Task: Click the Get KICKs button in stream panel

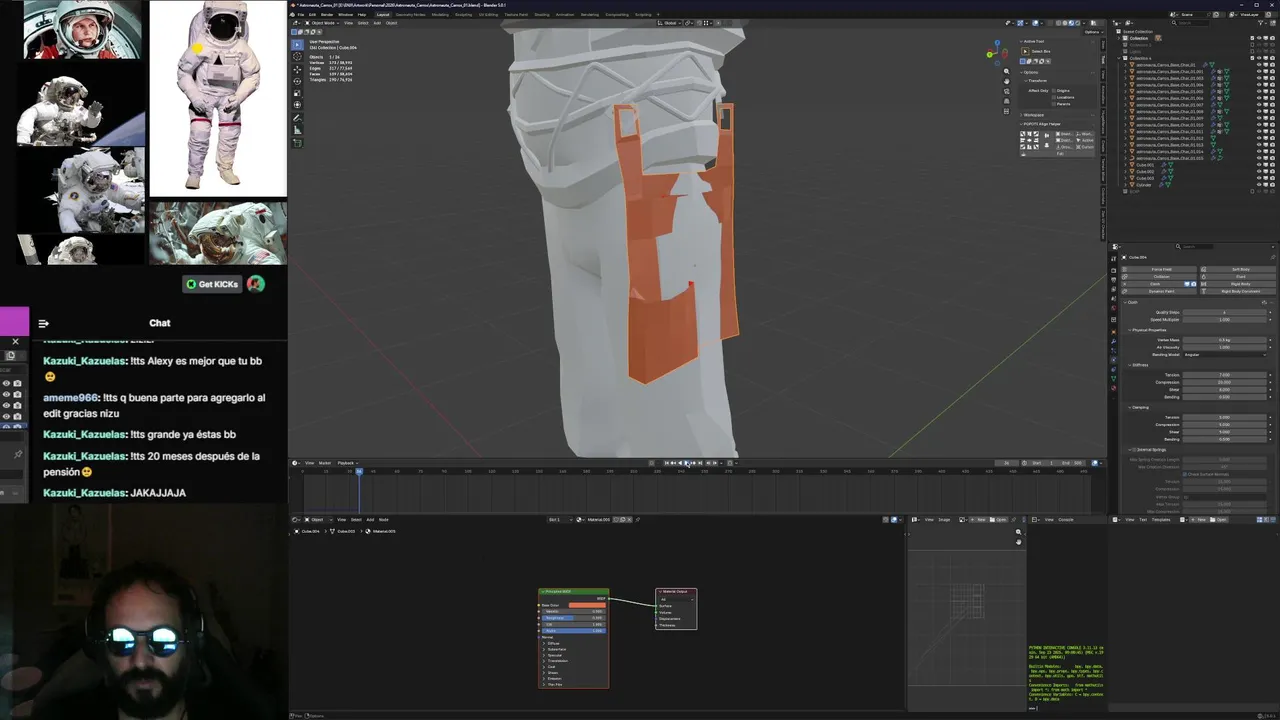Action: tap(214, 284)
